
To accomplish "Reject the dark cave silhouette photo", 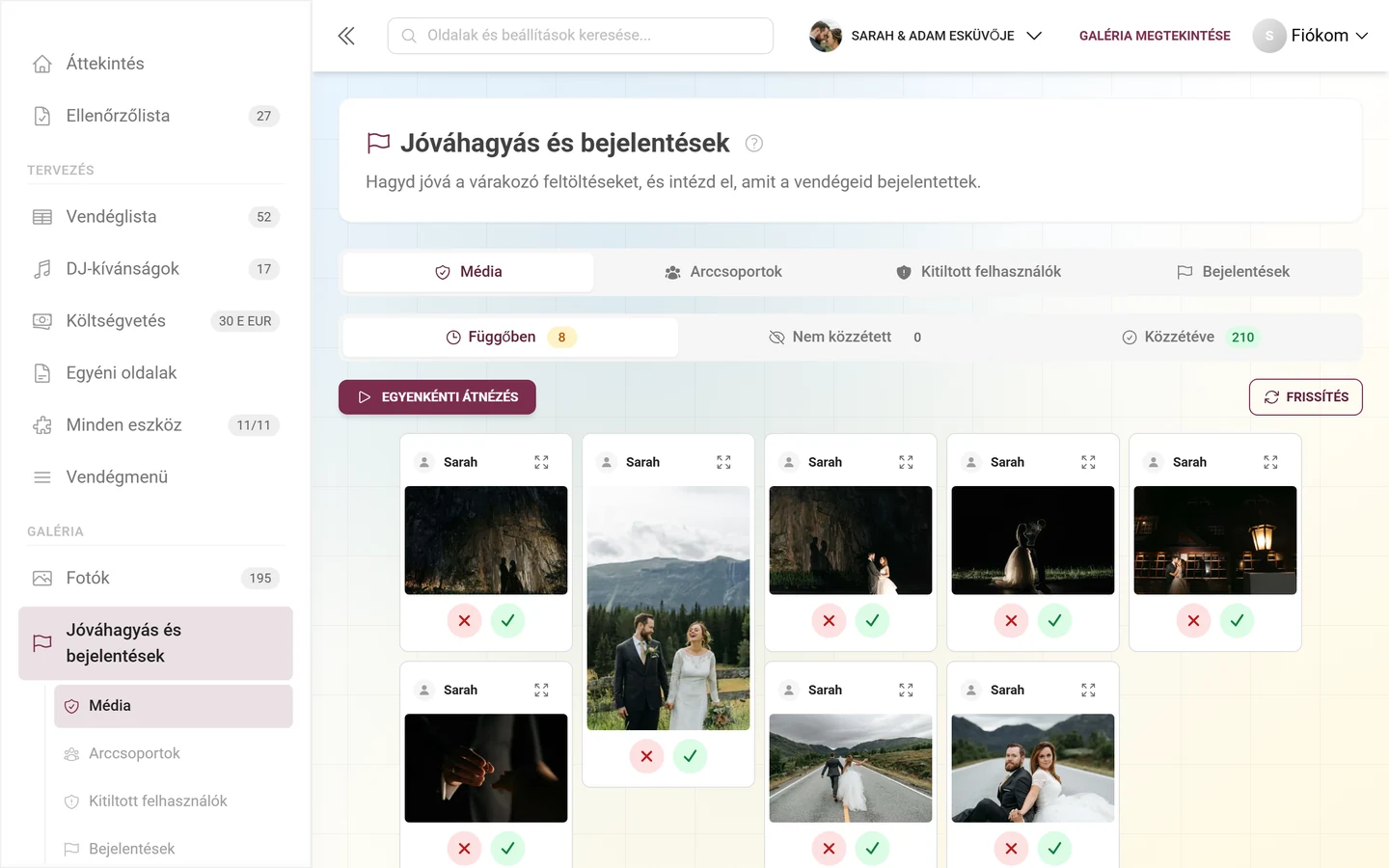I will coord(464,621).
